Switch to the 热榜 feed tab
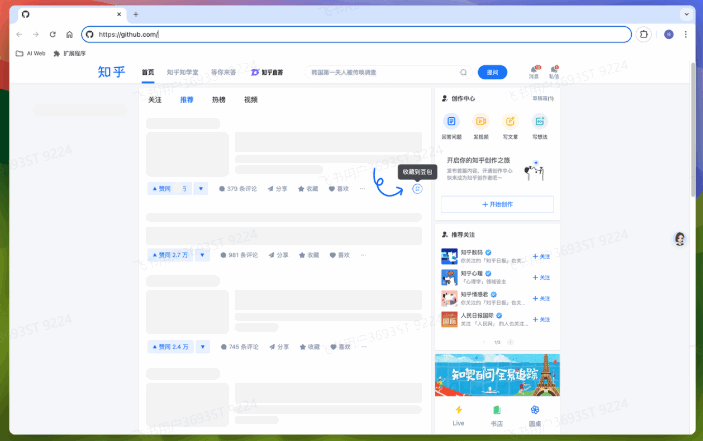 218,99
